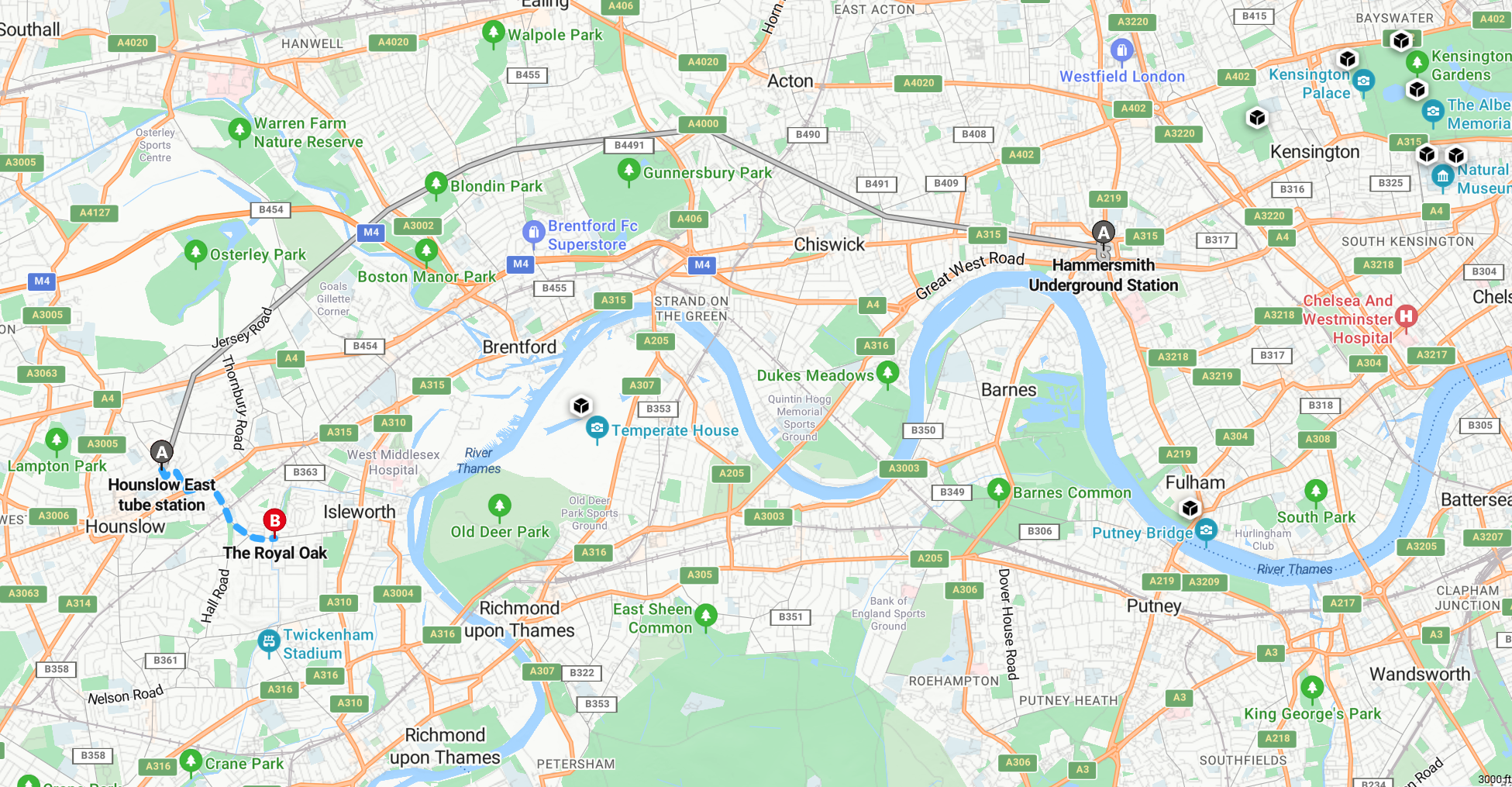Select the Dukes Meadows park icon
This screenshot has width=1512, height=787.
(887, 375)
